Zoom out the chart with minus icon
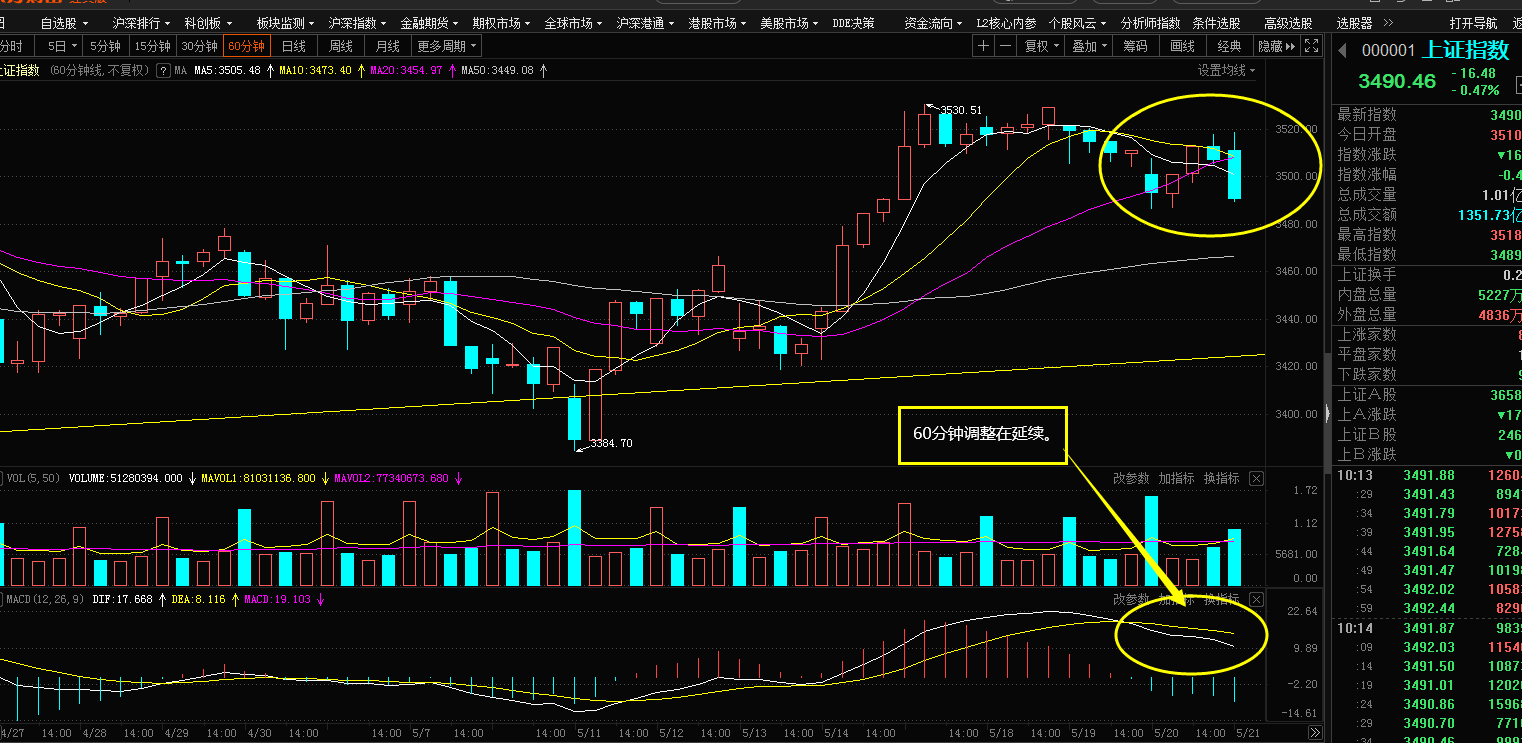1522x743 pixels. click(1005, 46)
